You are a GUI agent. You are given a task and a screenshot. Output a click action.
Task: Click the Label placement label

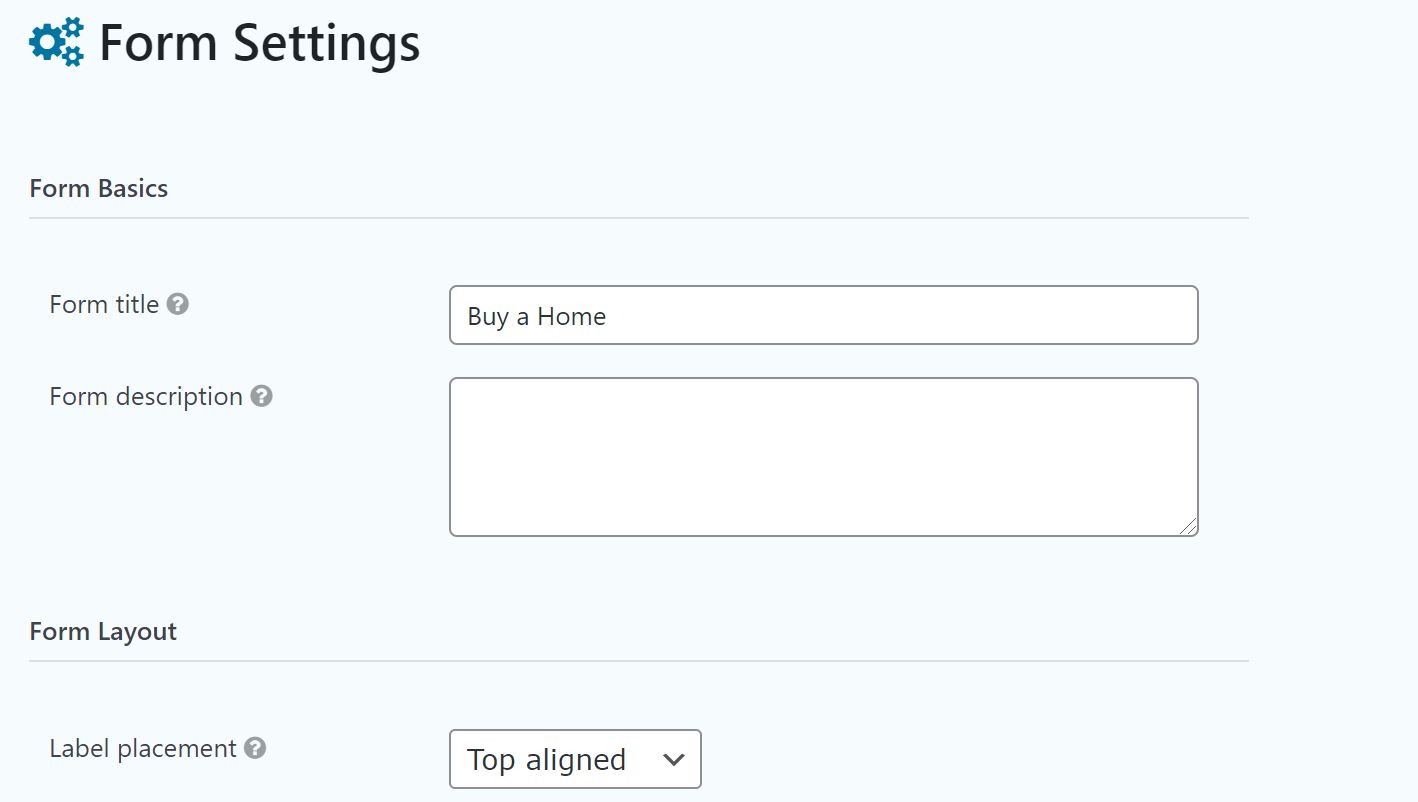(x=143, y=748)
